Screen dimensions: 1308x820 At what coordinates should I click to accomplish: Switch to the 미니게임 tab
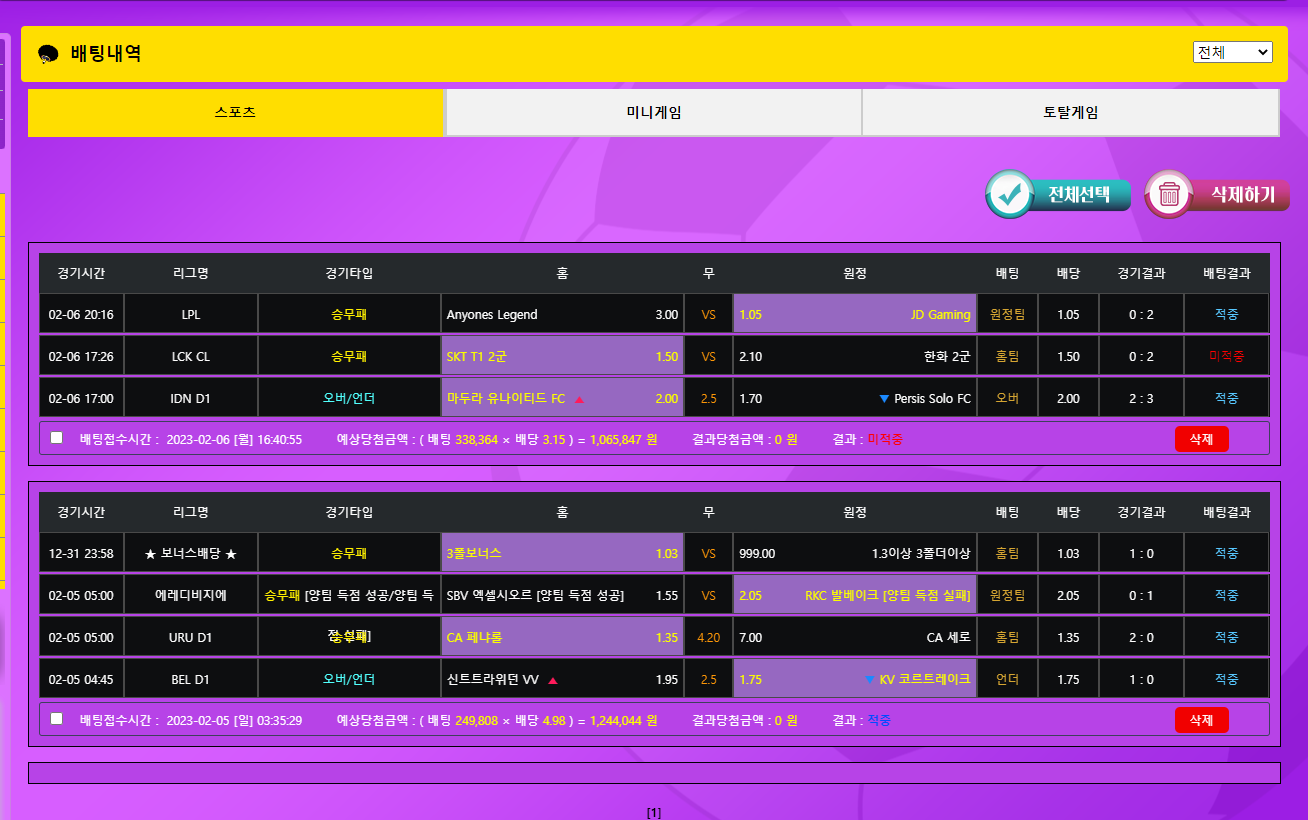(x=653, y=113)
